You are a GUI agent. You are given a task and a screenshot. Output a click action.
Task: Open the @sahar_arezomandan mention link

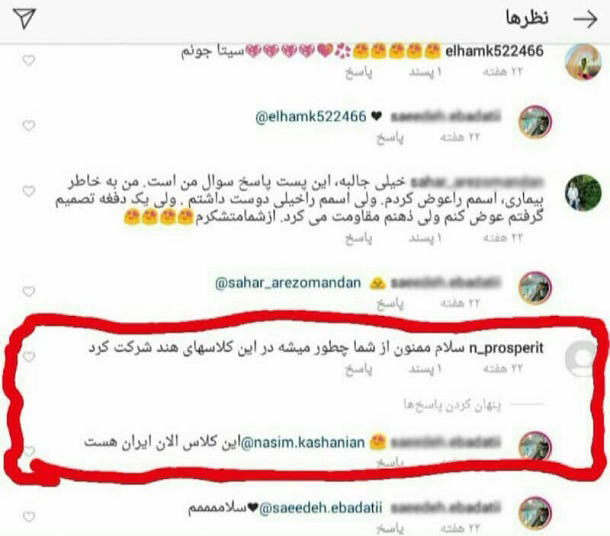point(288,283)
